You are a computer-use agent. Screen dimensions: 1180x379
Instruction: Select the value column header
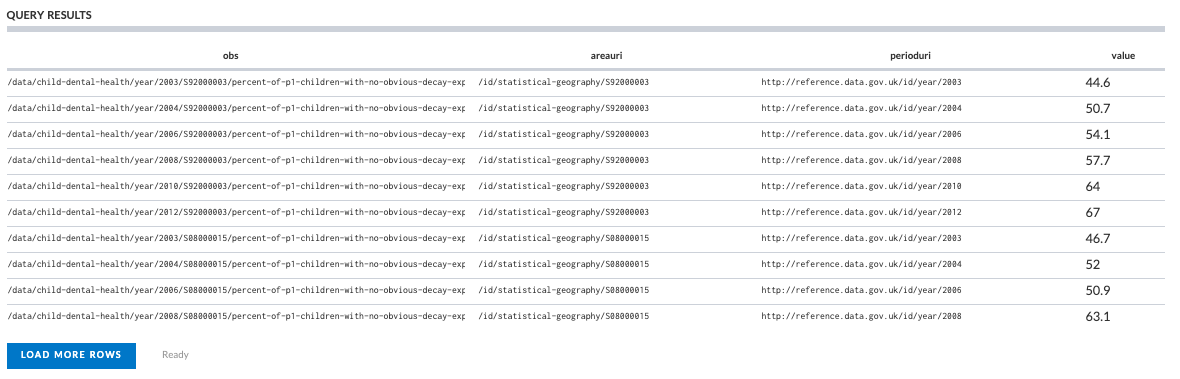click(1123, 56)
